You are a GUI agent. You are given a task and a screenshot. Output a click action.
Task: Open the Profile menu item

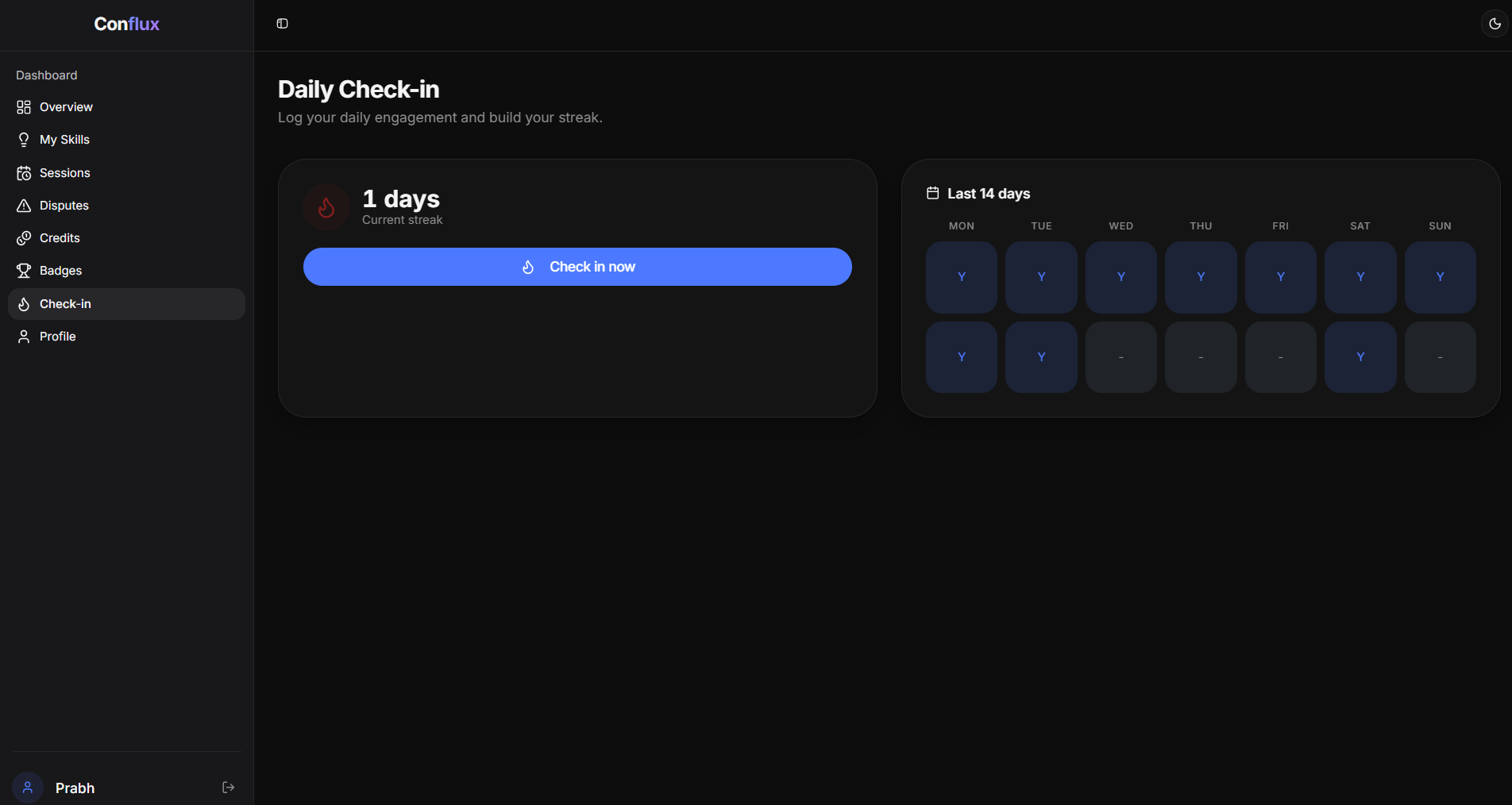point(126,337)
